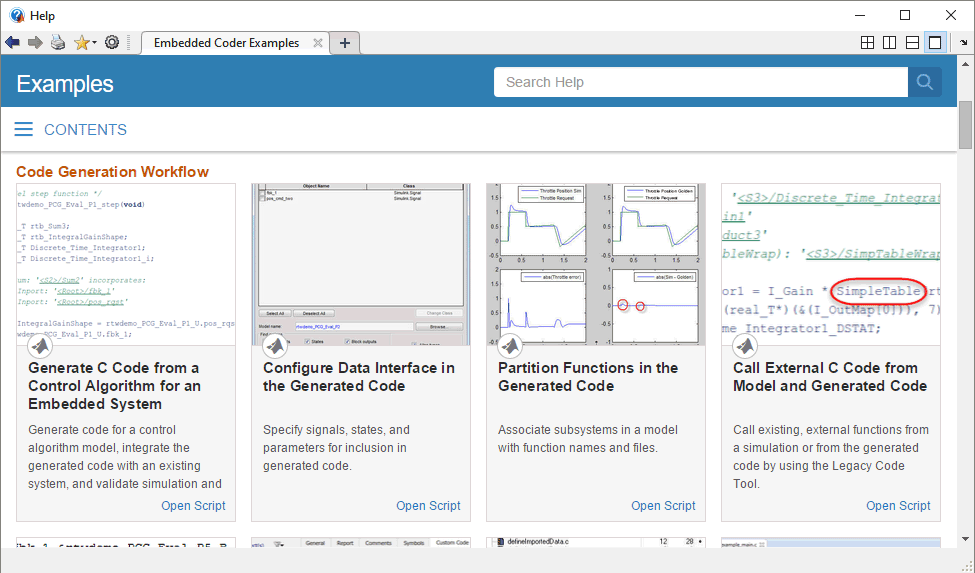Close the Embedded Coder Examples tab
This screenshot has height=573, width=975.
318,43
